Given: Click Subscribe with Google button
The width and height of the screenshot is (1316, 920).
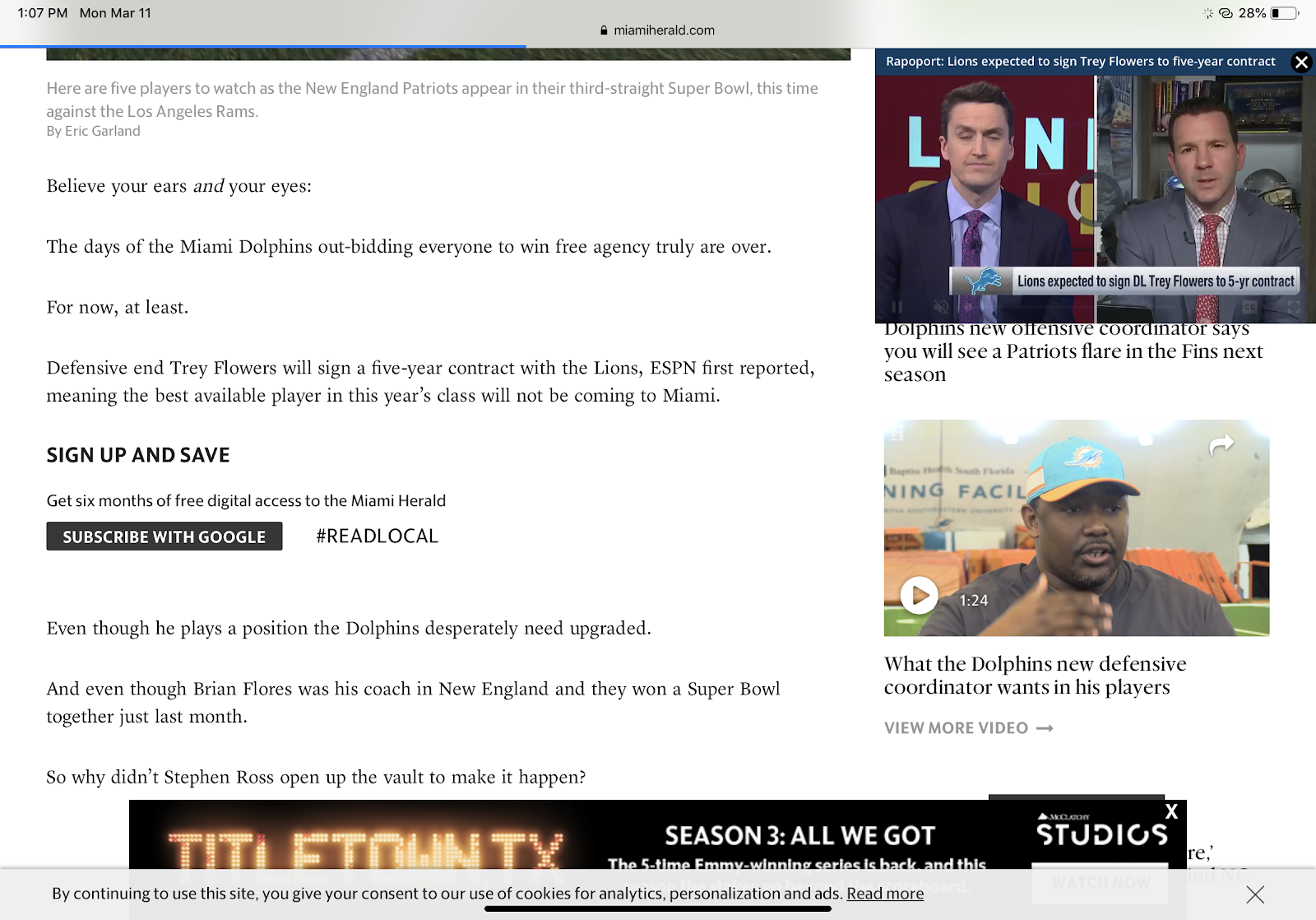Looking at the screenshot, I should pos(164,537).
